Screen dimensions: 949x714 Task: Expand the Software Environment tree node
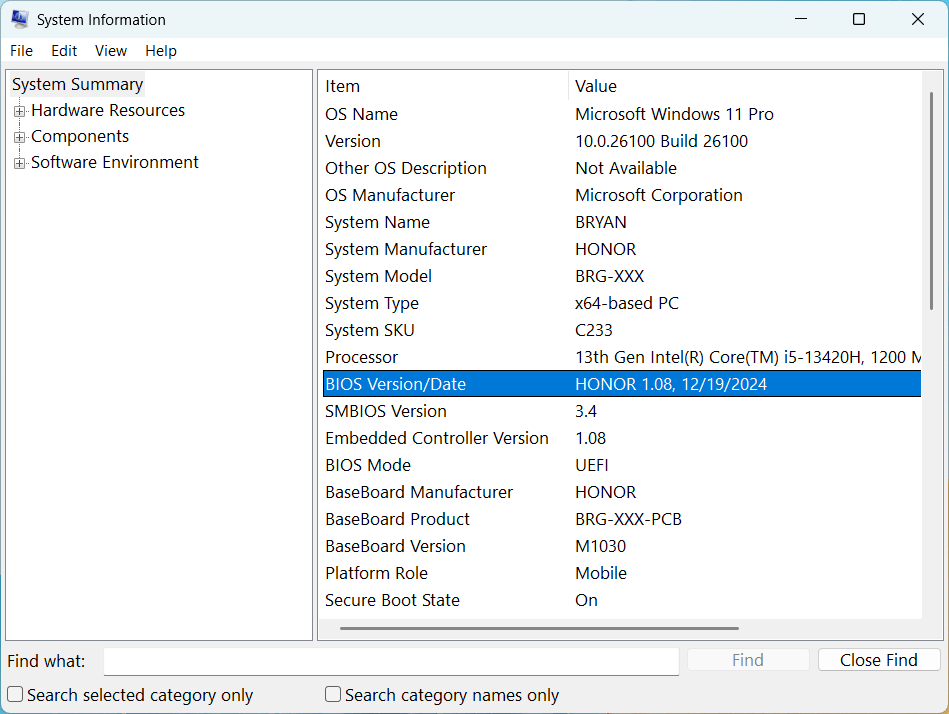(20, 162)
